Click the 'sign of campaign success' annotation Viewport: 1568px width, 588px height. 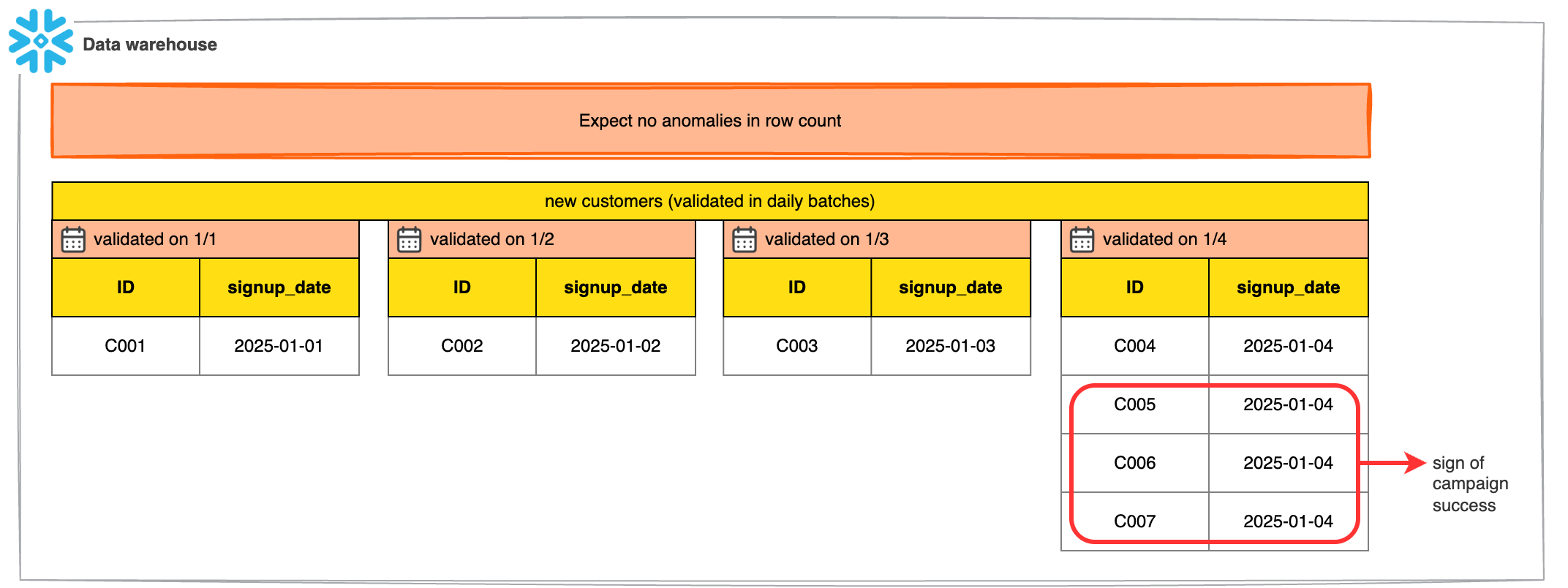[x=1469, y=484]
